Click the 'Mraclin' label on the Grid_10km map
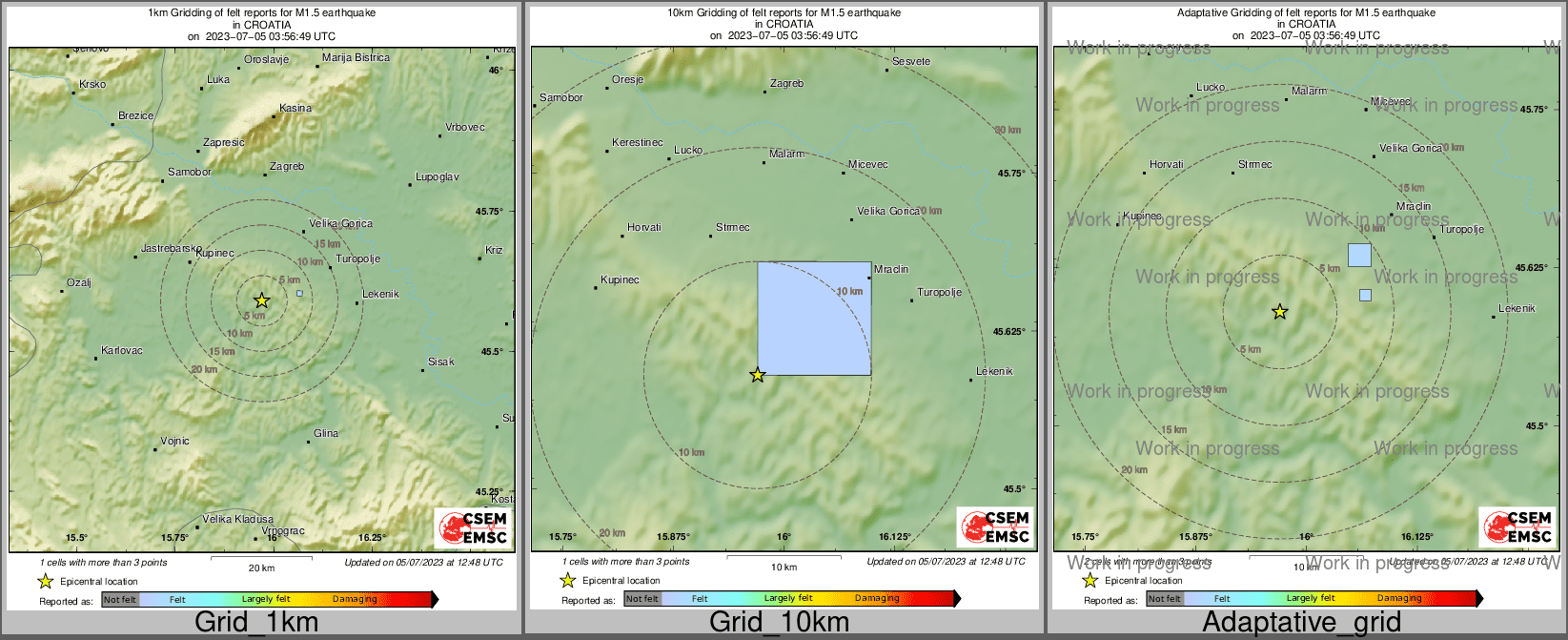The width and height of the screenshot is (1568, 640). tap(891, 270)
